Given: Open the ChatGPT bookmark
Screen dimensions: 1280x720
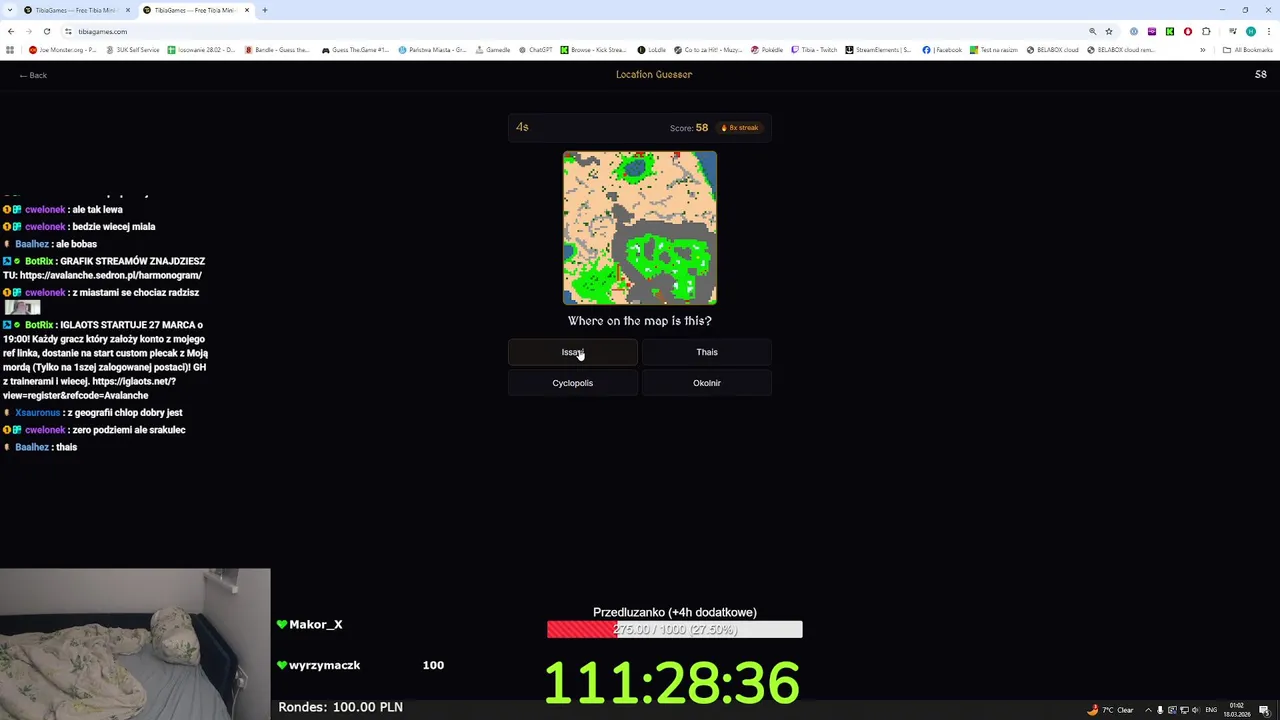Looking at the screenshot, I should pos(535,49).
